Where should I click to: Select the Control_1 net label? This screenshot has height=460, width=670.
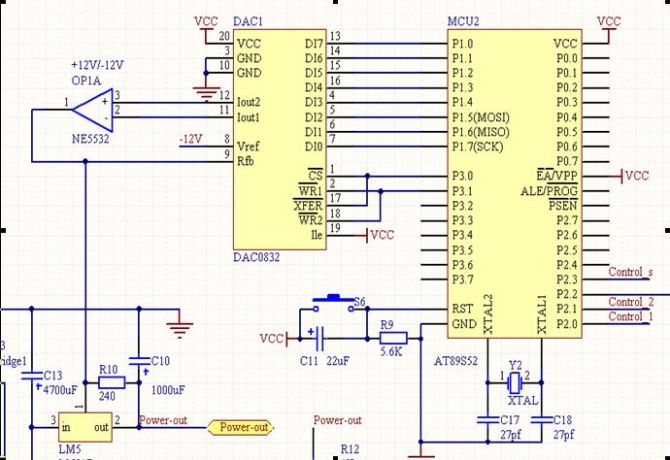pos(631,316)
